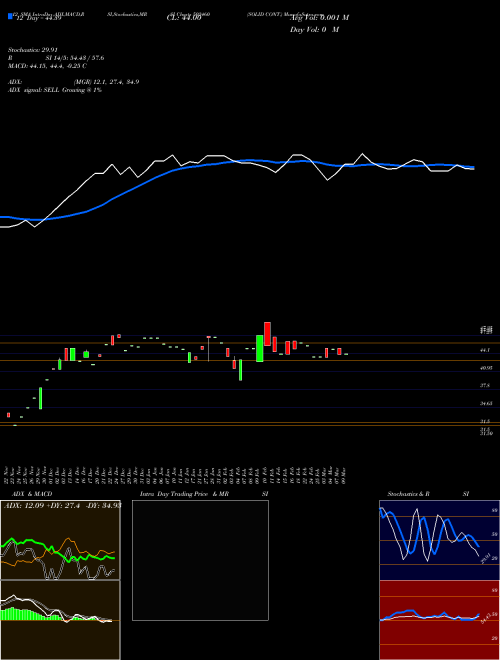Open the RSI chart on dark red background
This screenshot has height=660, width=500.
pos(439,620)
